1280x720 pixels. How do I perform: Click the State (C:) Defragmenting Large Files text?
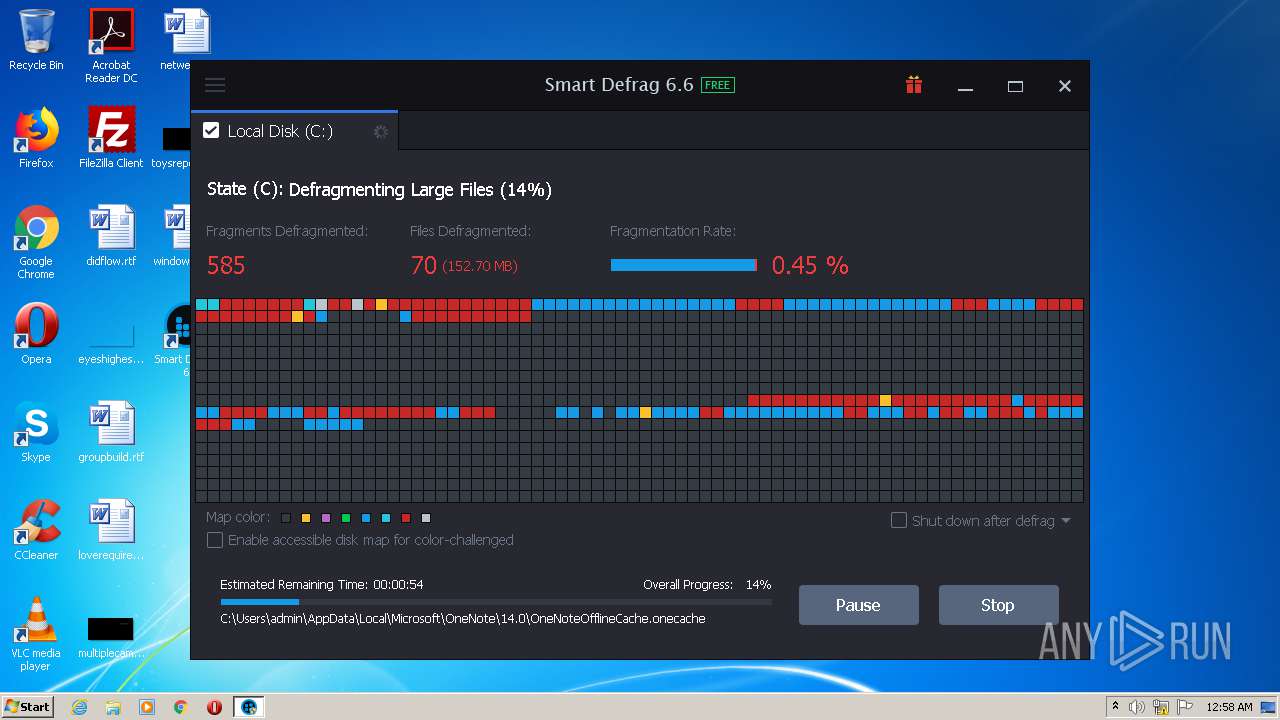pyautogui.click(x=379, y=189)
